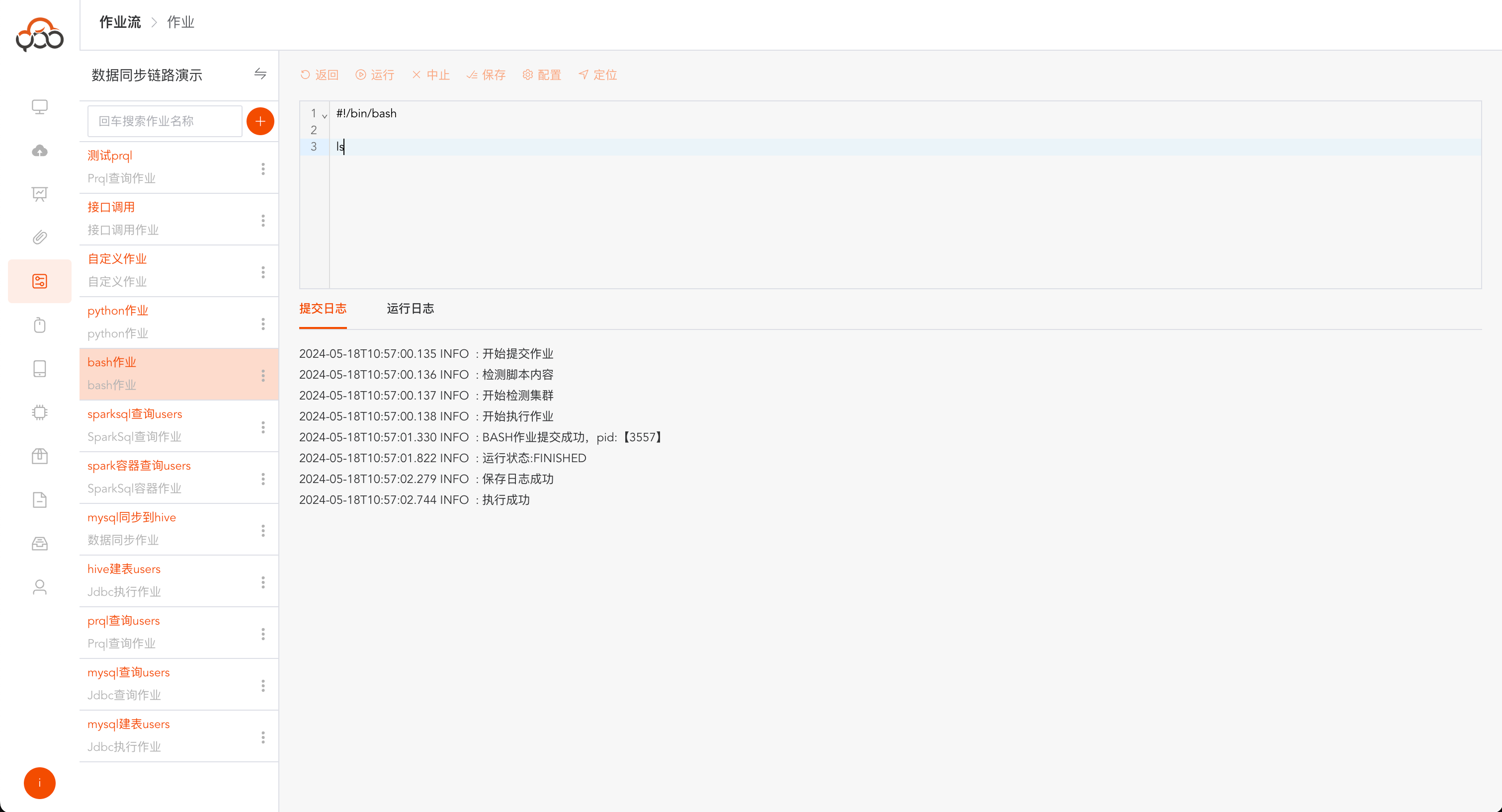Click the chip processor sidebar icon

[40, 412]
